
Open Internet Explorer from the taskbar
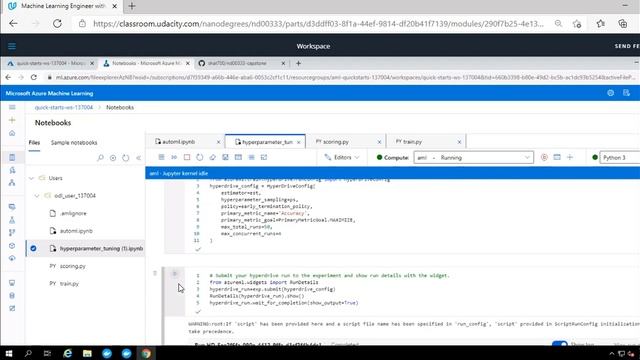[67, 353]
